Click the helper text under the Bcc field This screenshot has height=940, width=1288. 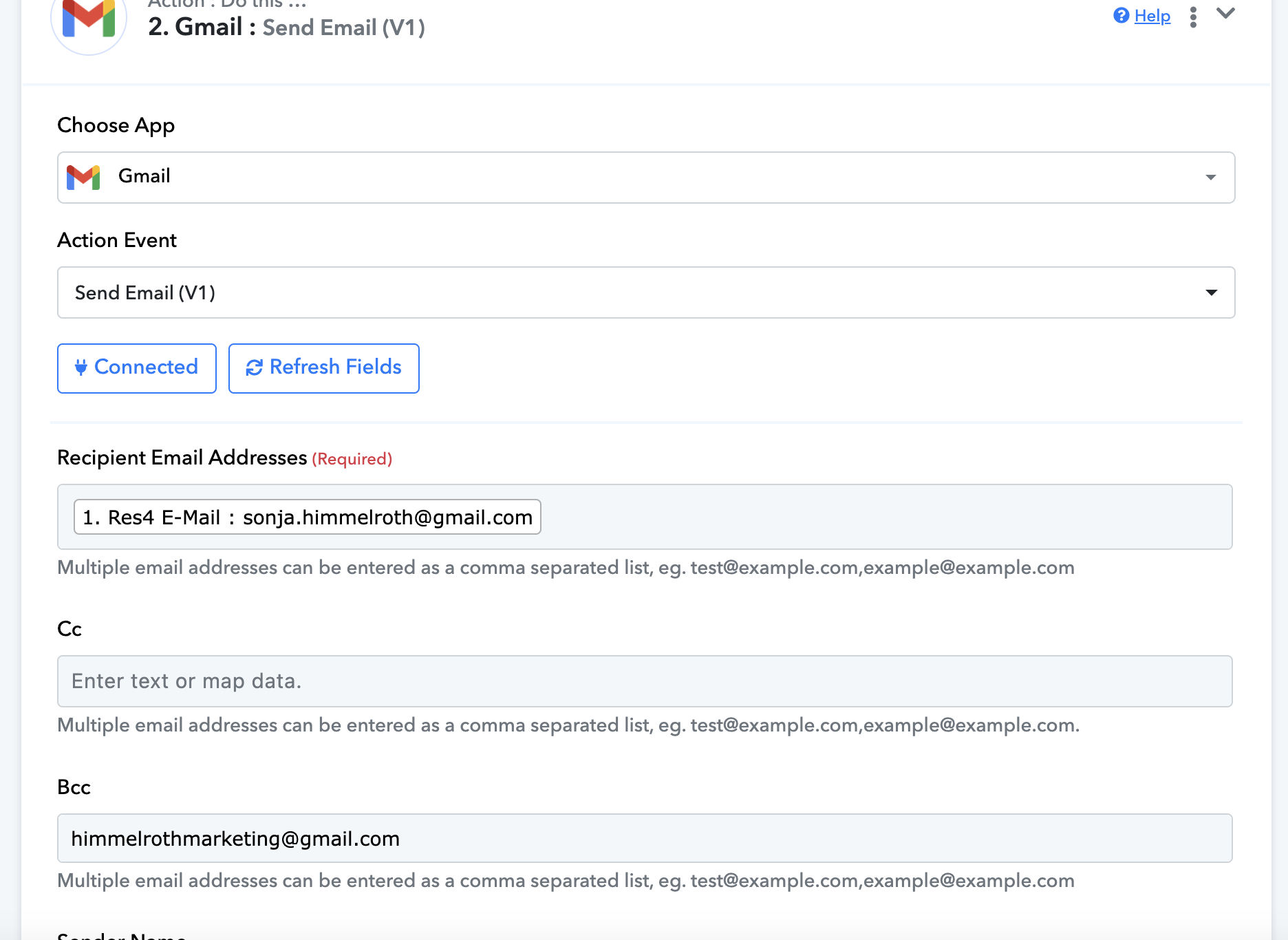pyautogui.click(x=566, y=881)
